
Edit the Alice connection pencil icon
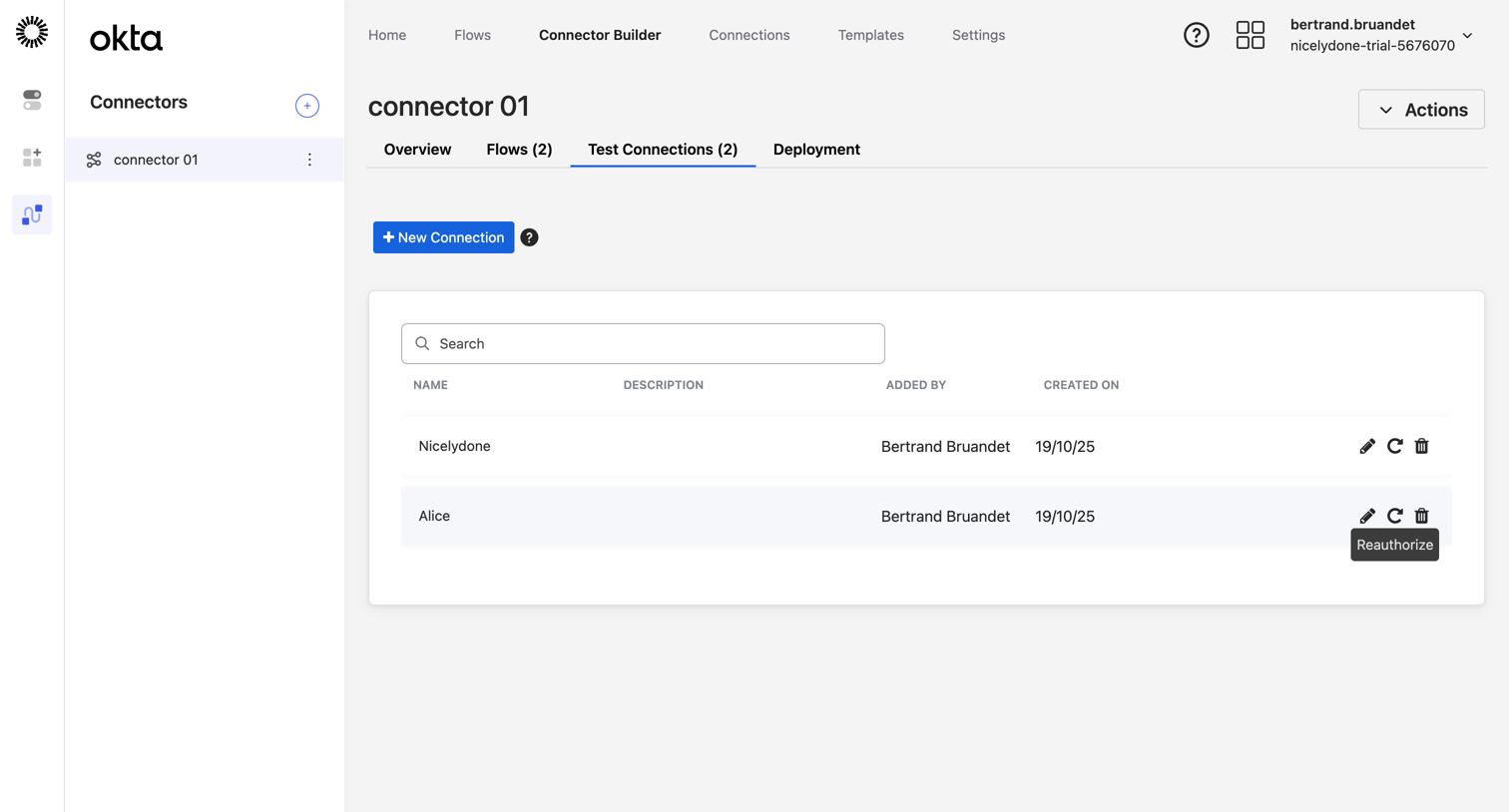[1367, 516]
